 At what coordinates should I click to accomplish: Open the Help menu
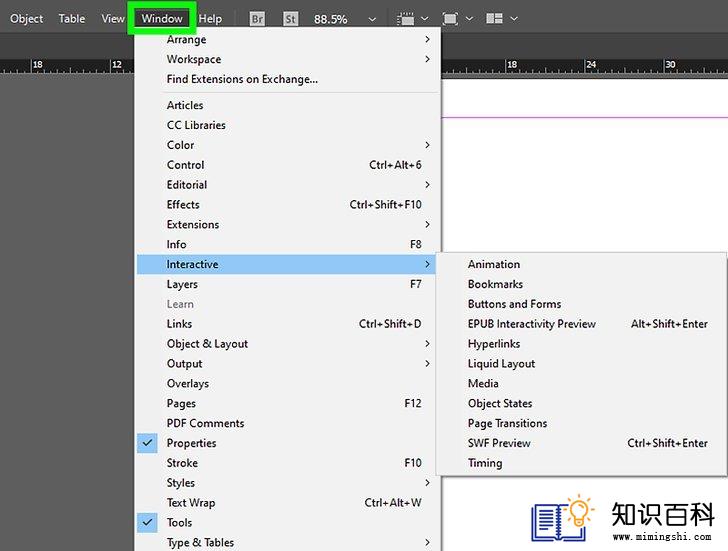210,19
